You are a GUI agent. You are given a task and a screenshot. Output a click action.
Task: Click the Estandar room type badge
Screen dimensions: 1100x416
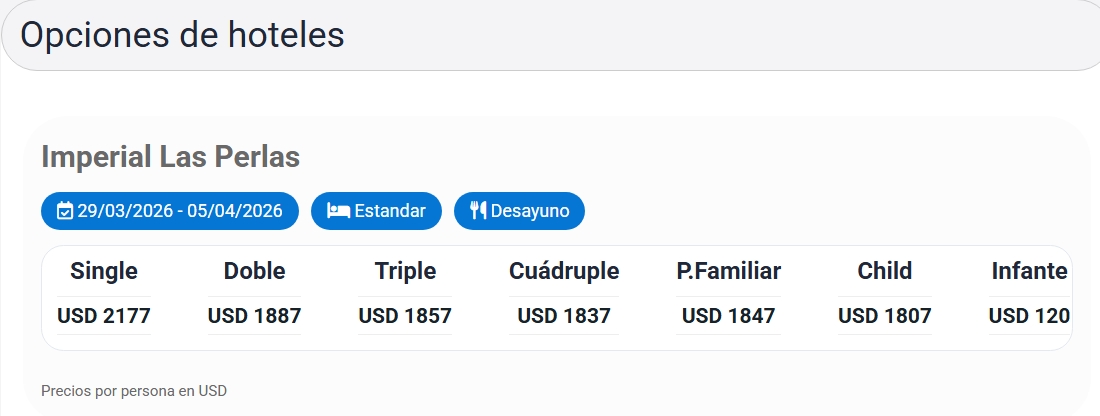coord(376,211)
